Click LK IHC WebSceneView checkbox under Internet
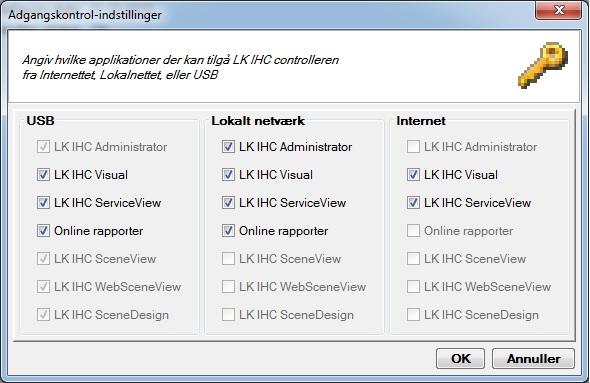Viewport: 590px width, 383px height. (413, 287)
